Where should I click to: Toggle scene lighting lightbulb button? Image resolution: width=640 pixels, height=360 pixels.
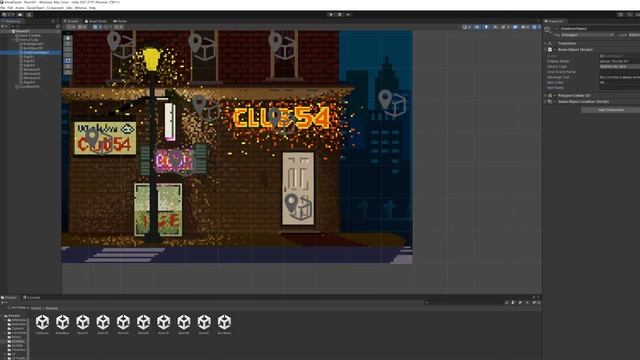pos(486,27)
